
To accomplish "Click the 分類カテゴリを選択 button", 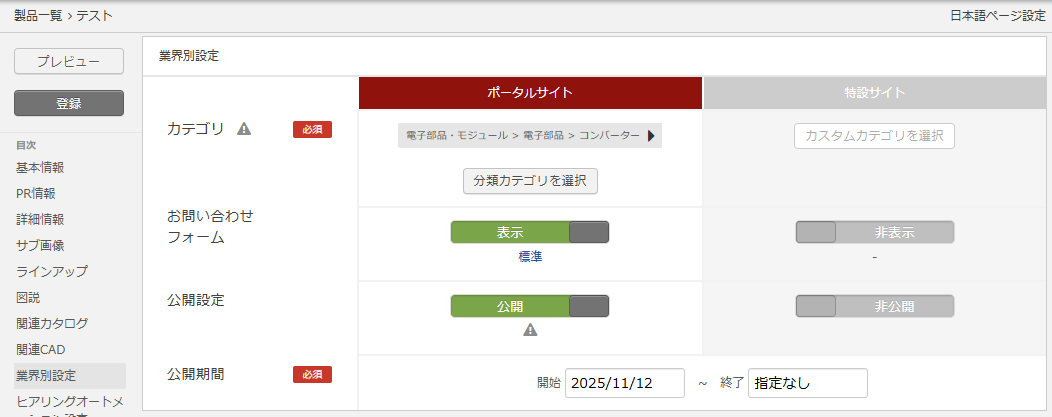I will (x=529, y=181).
